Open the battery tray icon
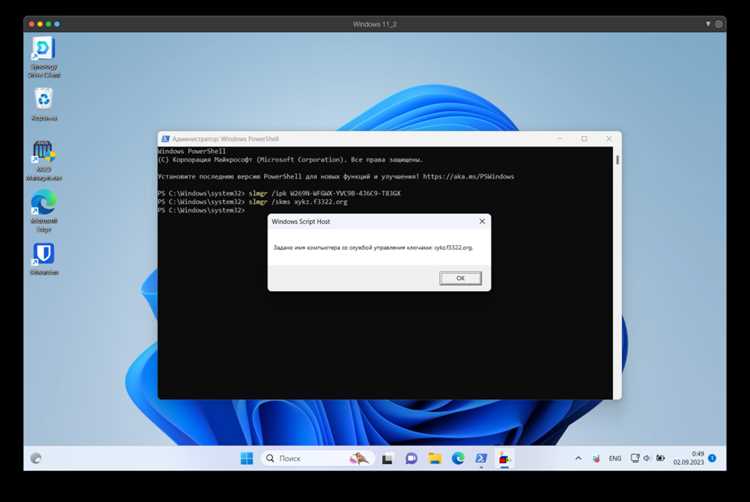Screen dimensions: 750x502 (x=661, y=458)
